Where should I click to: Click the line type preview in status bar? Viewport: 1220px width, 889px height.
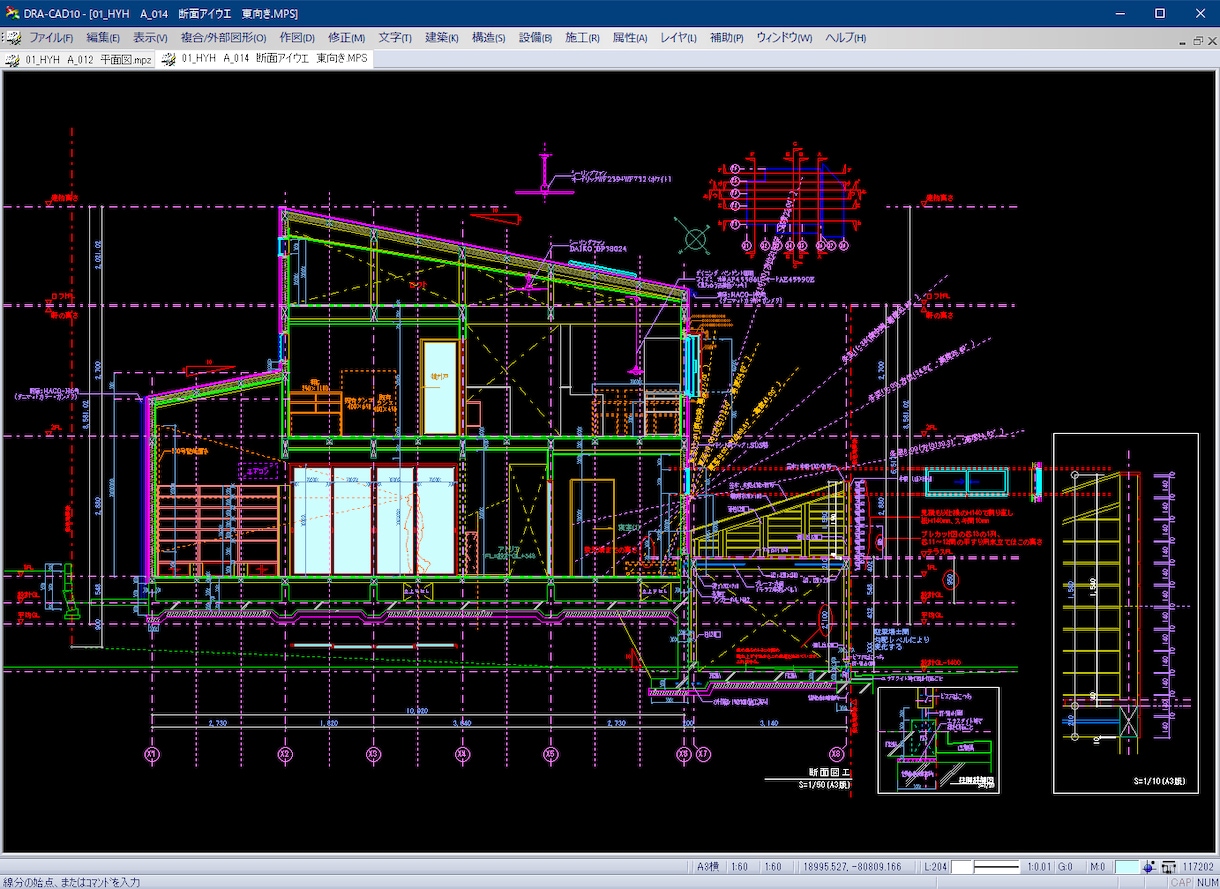[996, 867]
